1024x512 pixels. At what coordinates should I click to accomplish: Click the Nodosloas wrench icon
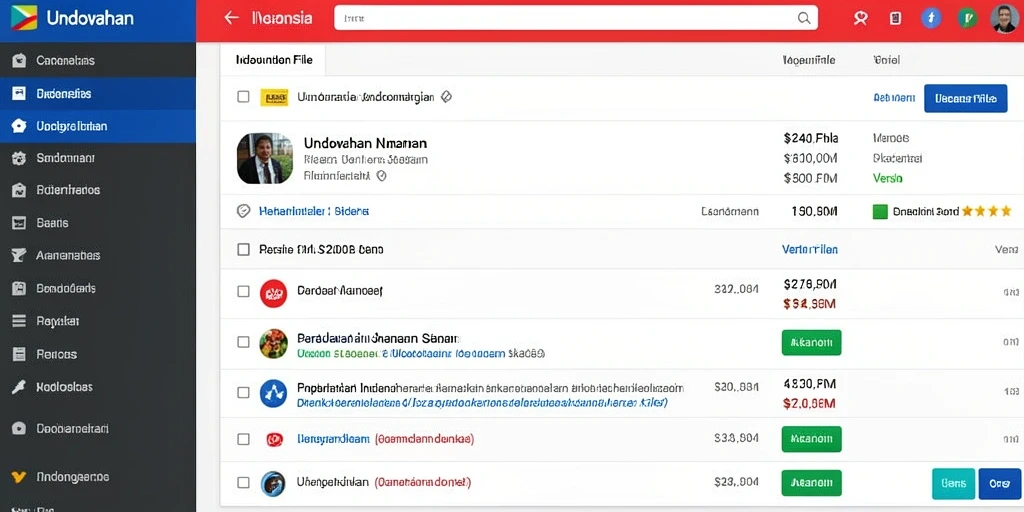point(19,387)
